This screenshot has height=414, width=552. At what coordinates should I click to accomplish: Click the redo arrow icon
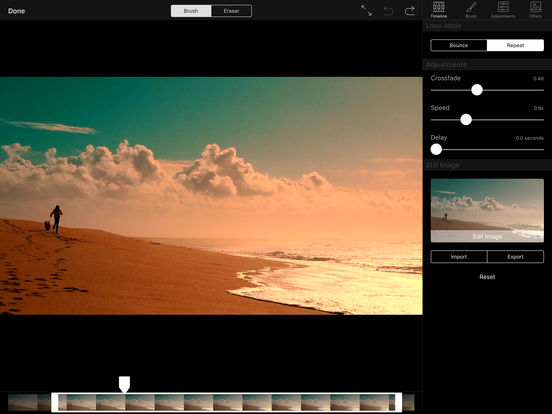pos(409,11)
